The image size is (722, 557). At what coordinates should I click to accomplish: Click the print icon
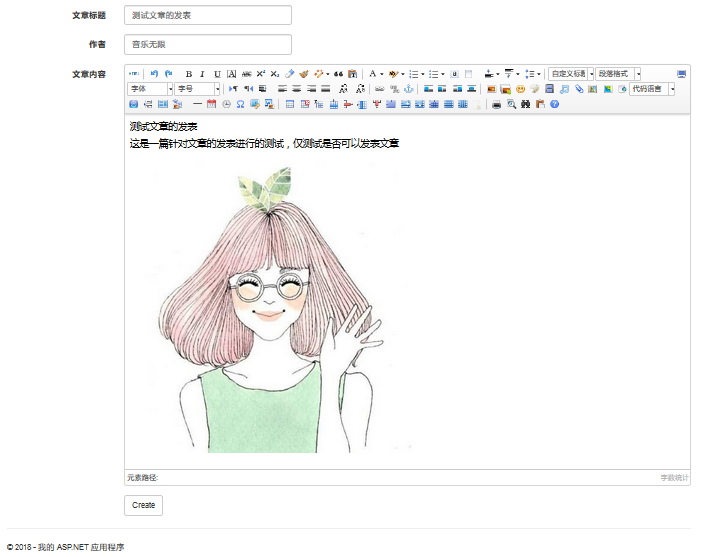click(496, 104)
